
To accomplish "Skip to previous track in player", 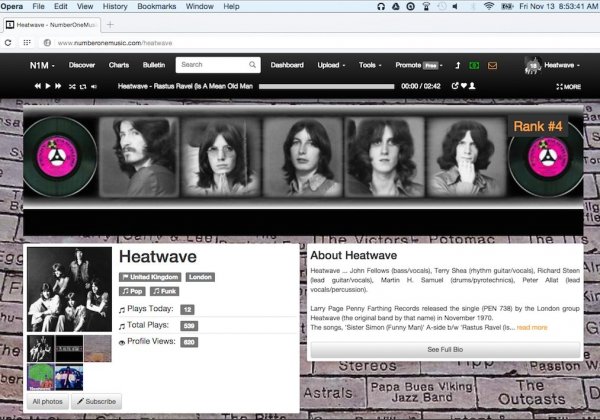I will tap(38, 86).
